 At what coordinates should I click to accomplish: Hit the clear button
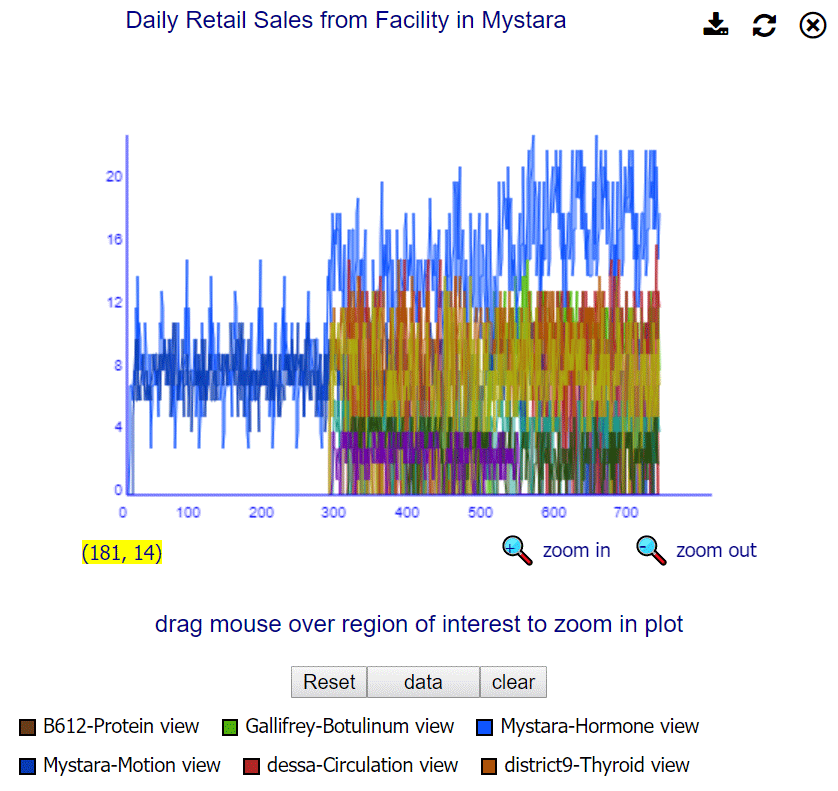click(513, 682)
